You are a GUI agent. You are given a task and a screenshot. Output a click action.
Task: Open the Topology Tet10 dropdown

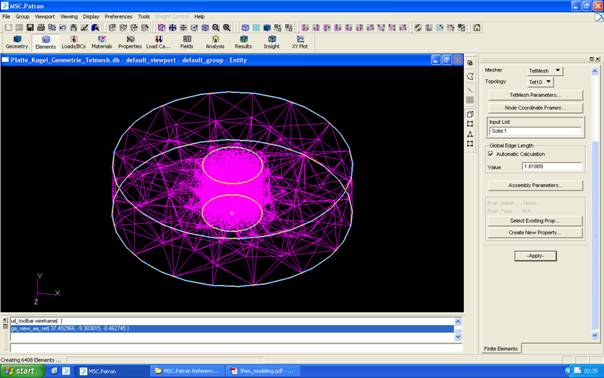click(540, 82)
